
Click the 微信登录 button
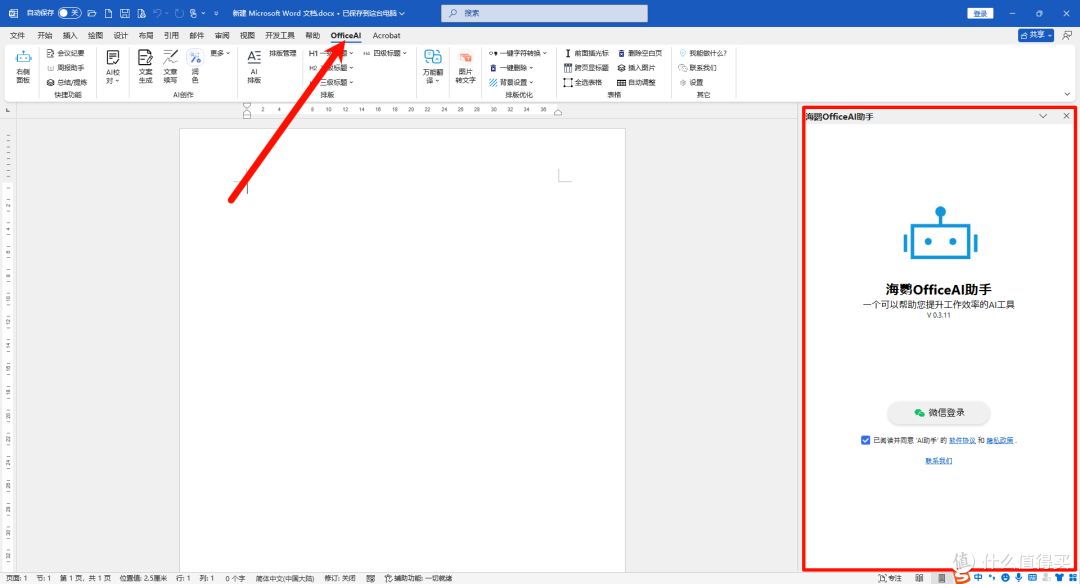939,413
